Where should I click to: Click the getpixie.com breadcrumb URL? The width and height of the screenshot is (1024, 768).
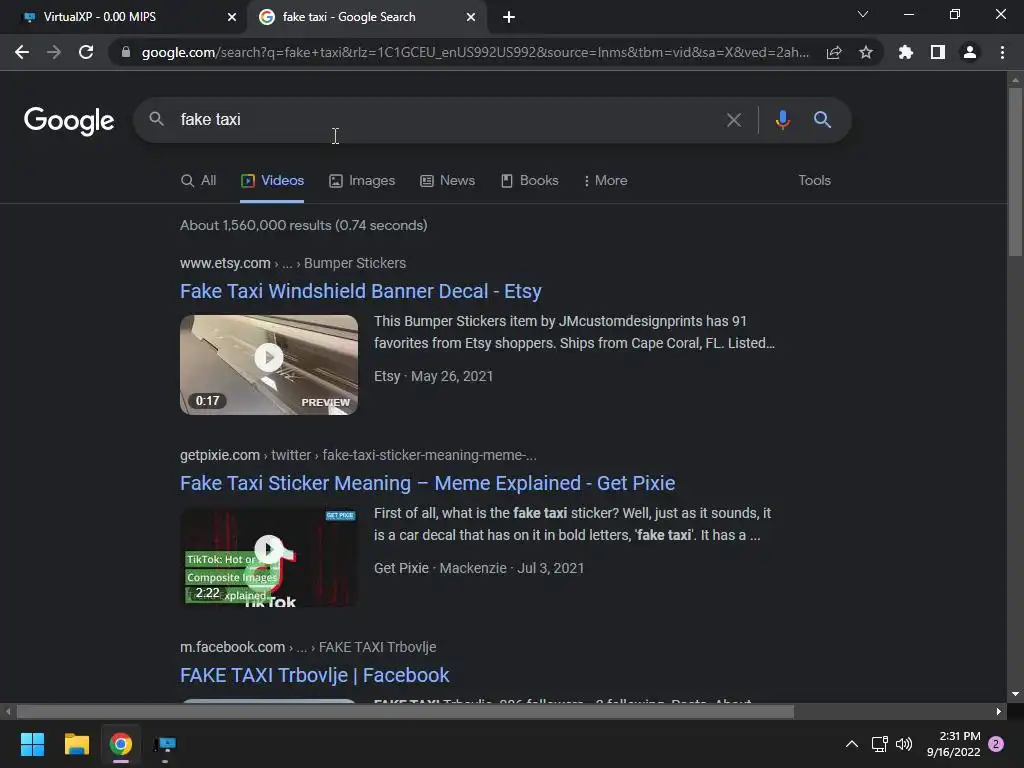[x=220, y=455]
